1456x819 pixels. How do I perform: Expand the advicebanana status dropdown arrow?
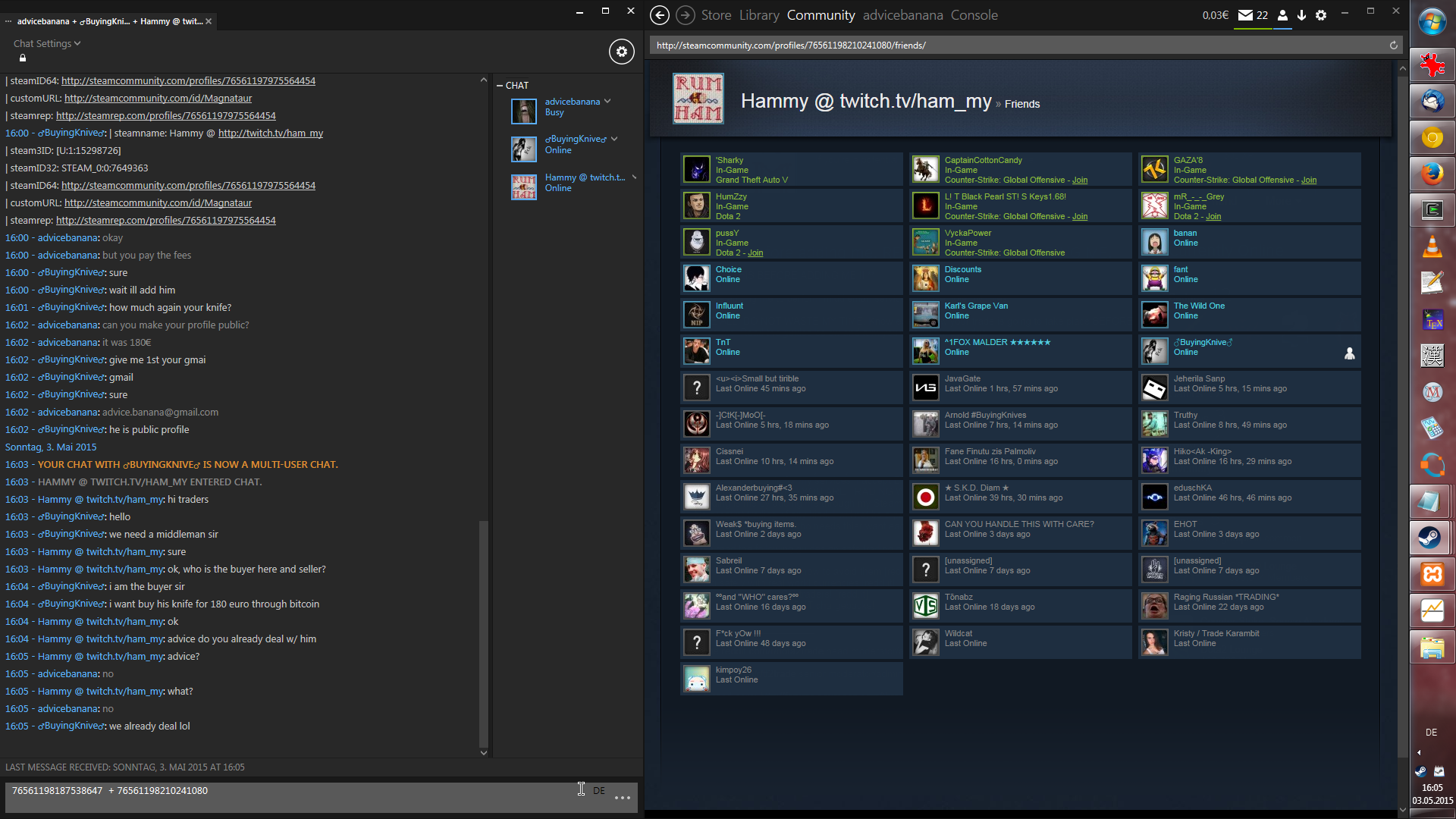click(x=607, y=101)
